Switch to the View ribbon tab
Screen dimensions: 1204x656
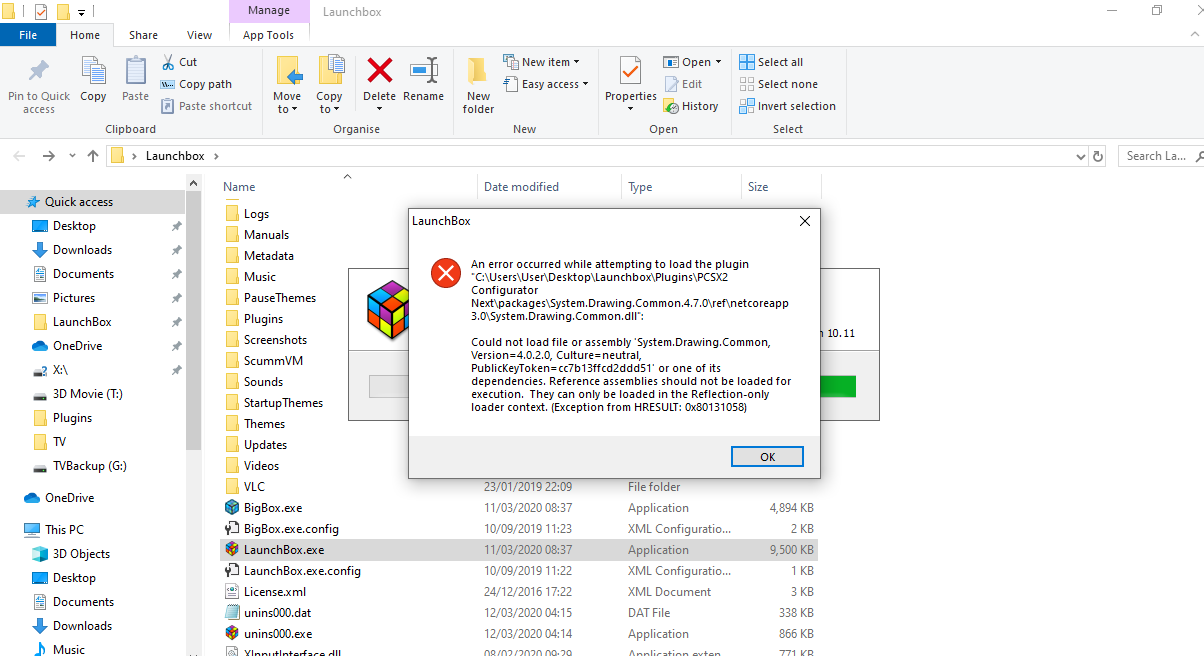pos(200,35)
